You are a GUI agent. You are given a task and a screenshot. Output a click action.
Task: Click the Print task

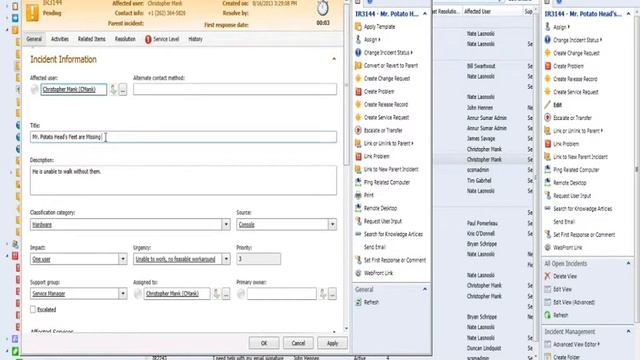point(369,195)
